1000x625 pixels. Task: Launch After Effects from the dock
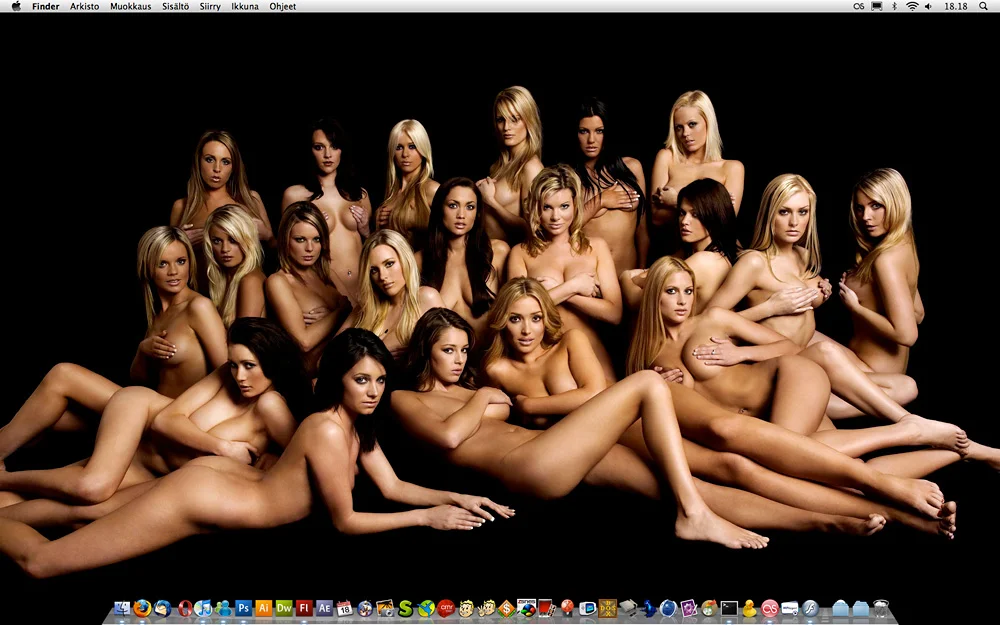pyautogui.click(x=324, y=608)
